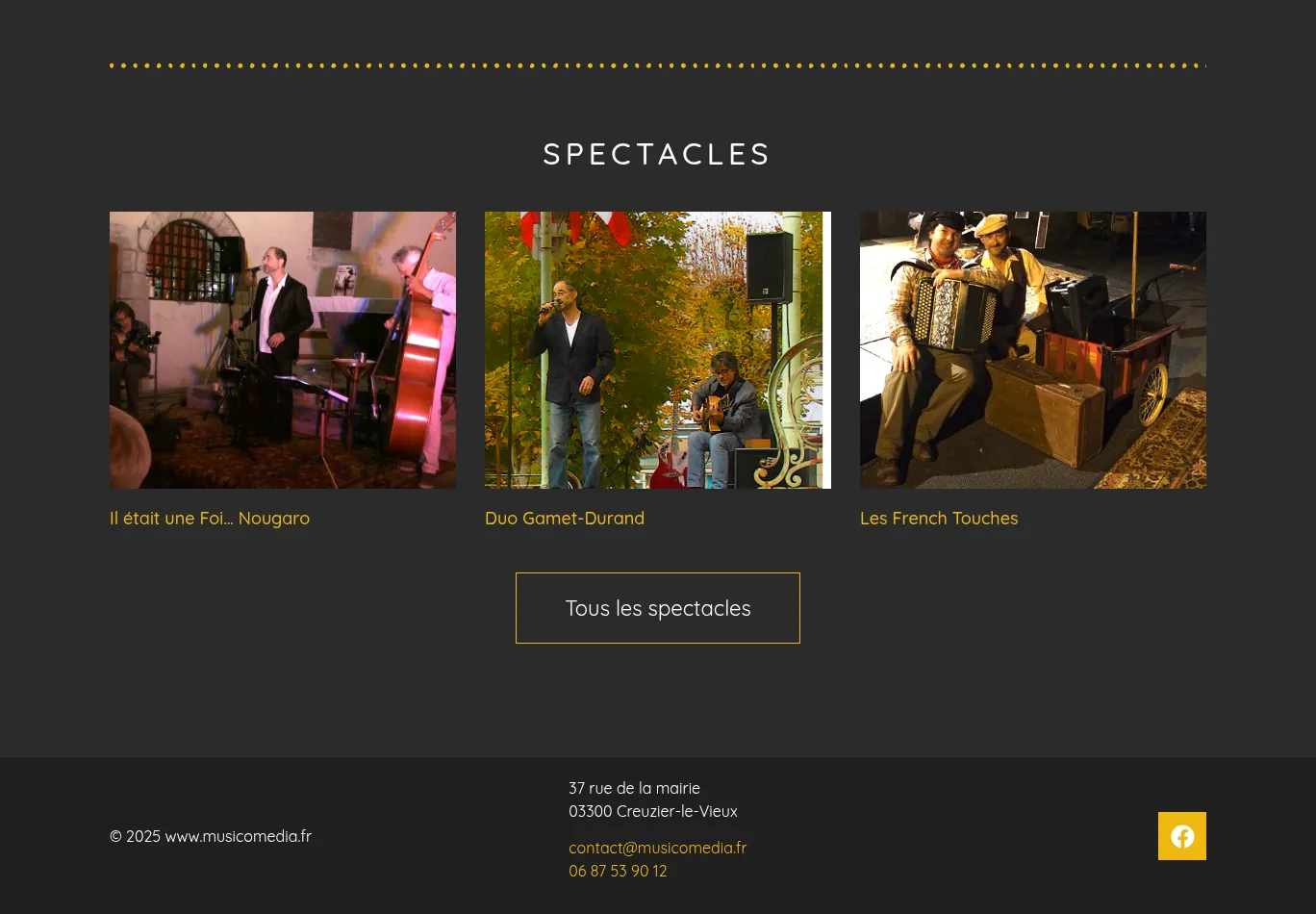
Task: Click the contact@musicomedia.fr email link
Action: pyautogui.click(x=658, y=848)
